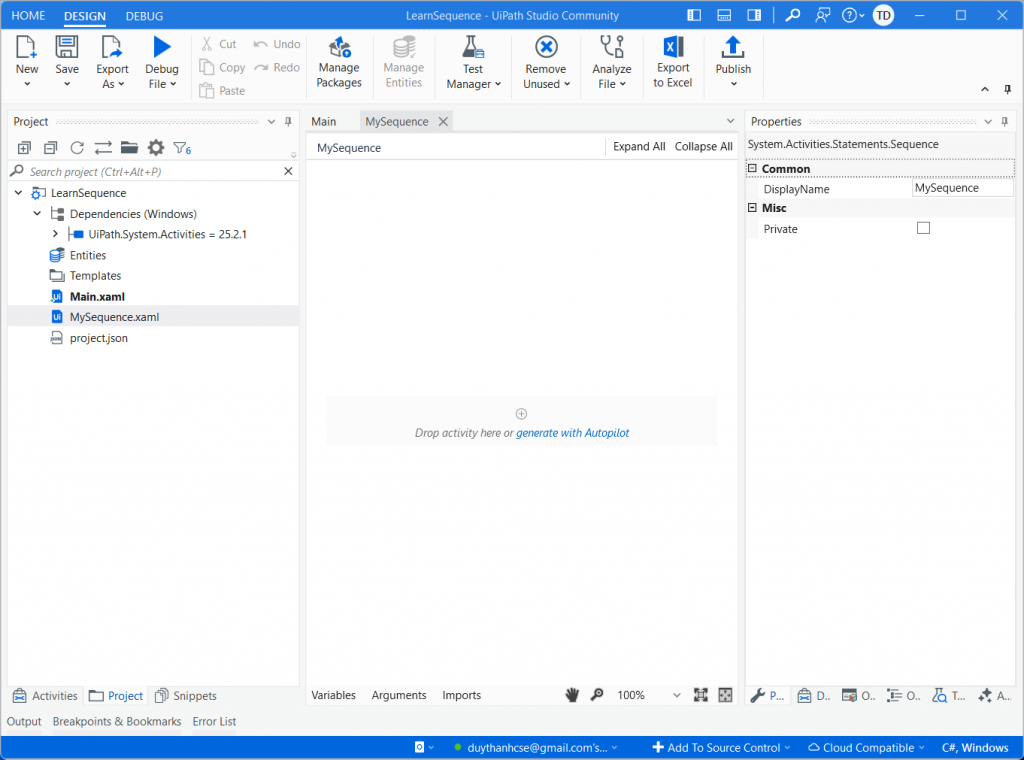Open the Error List tab
The image size is (1024, 760).
214,721
